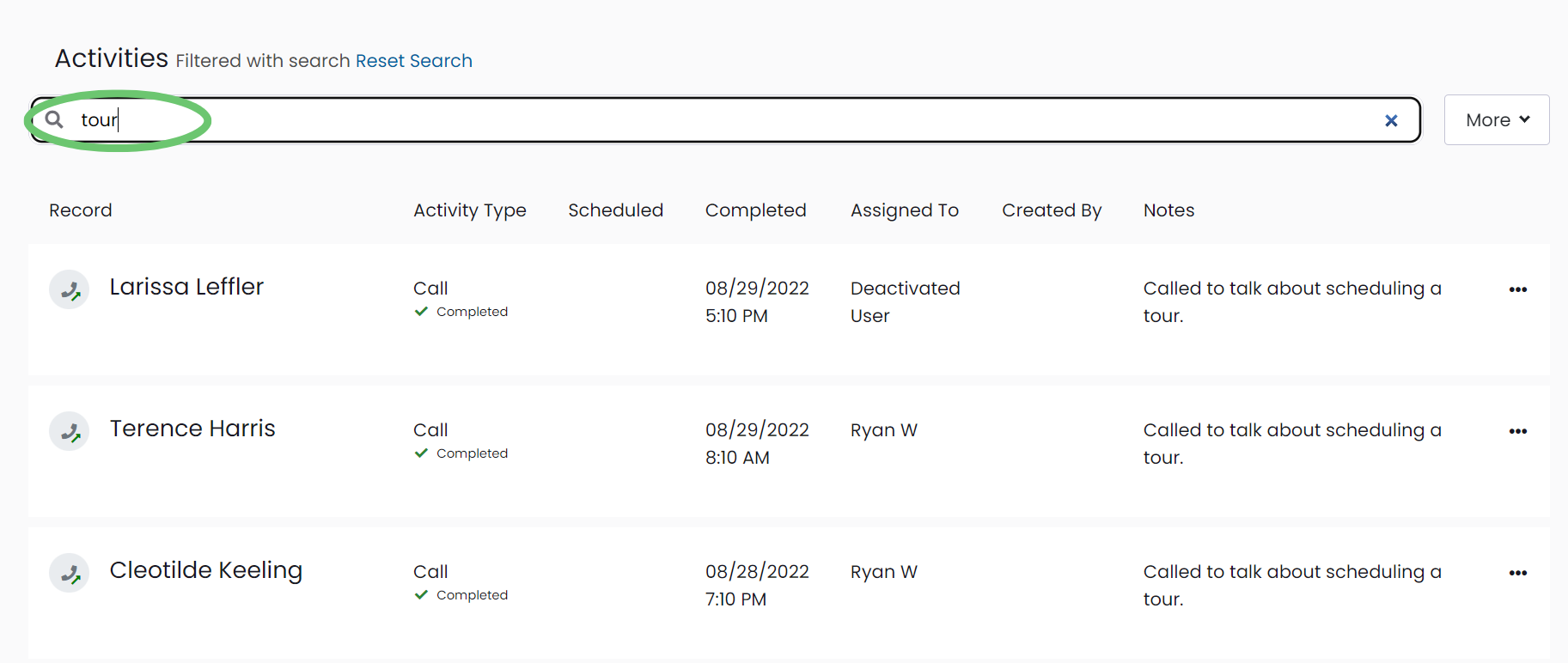Click the 08/29/2022 8:10 AM completed date
Viewport: 1568px width, 663px height.
coord(757,444)
